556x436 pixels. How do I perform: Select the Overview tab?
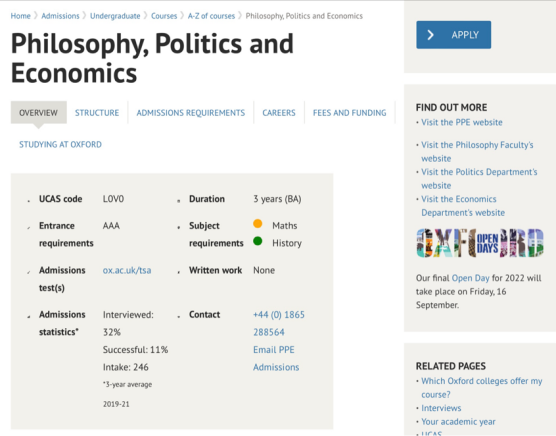coord(38,113)
